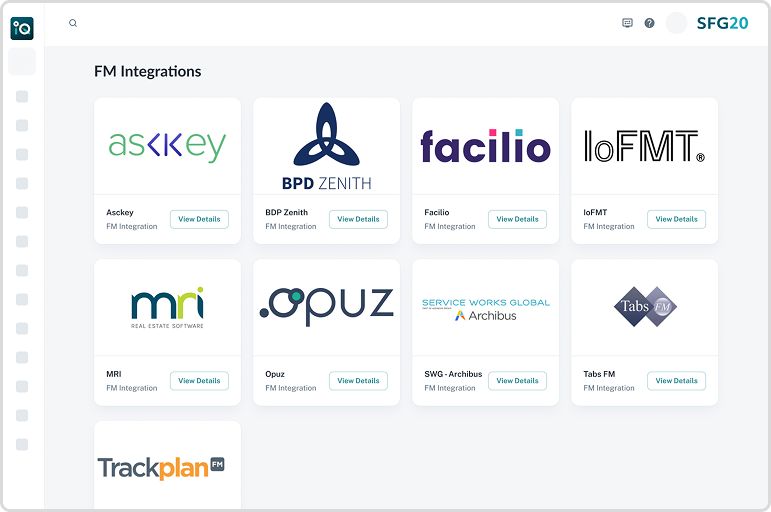Screen dimensions: 771x512
Task: Click the IoFMT card title text
Action: pos(595,212)
